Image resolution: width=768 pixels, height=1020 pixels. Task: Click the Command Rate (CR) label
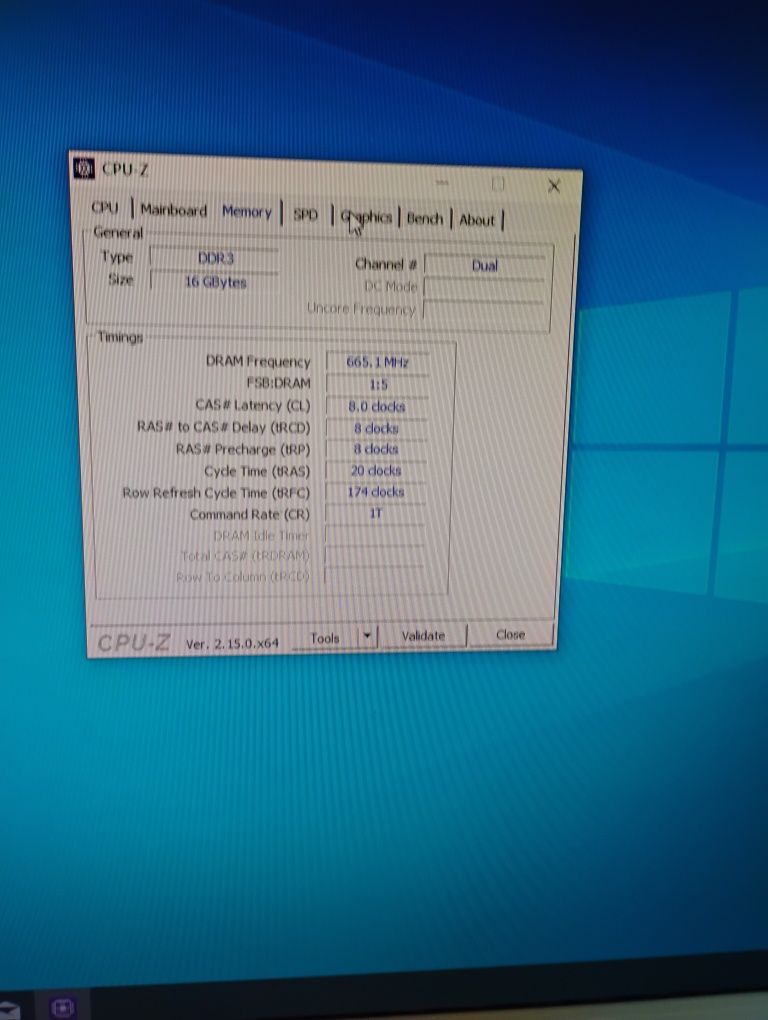point(249,514)
